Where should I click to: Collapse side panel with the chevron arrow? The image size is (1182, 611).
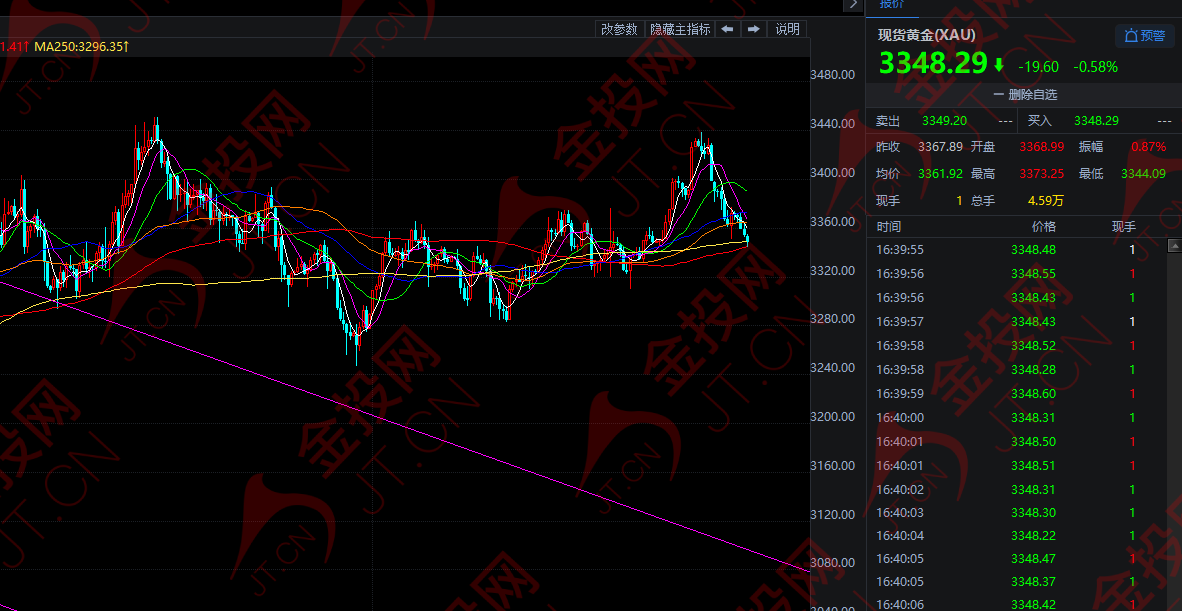853,5
